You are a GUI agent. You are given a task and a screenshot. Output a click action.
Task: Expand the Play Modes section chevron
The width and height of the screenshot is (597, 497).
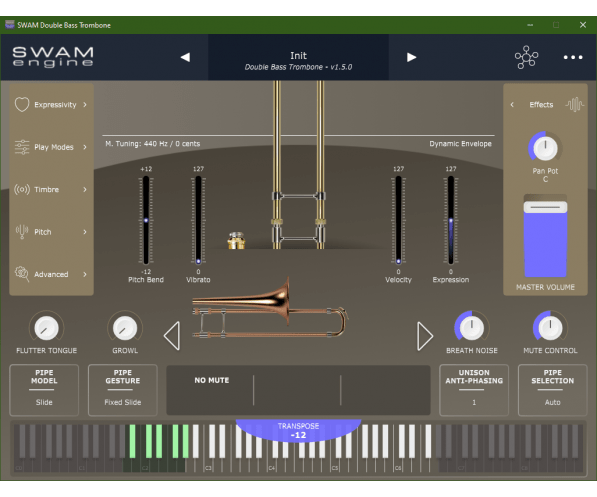(x=85, y=147)
